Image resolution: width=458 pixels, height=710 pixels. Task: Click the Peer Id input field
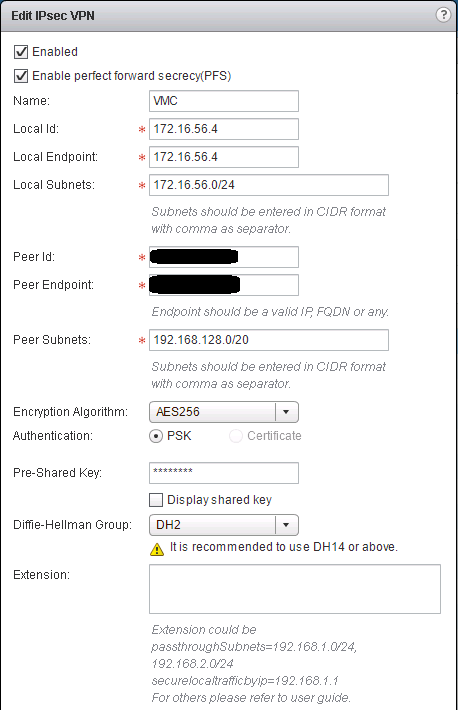point(224,257)
